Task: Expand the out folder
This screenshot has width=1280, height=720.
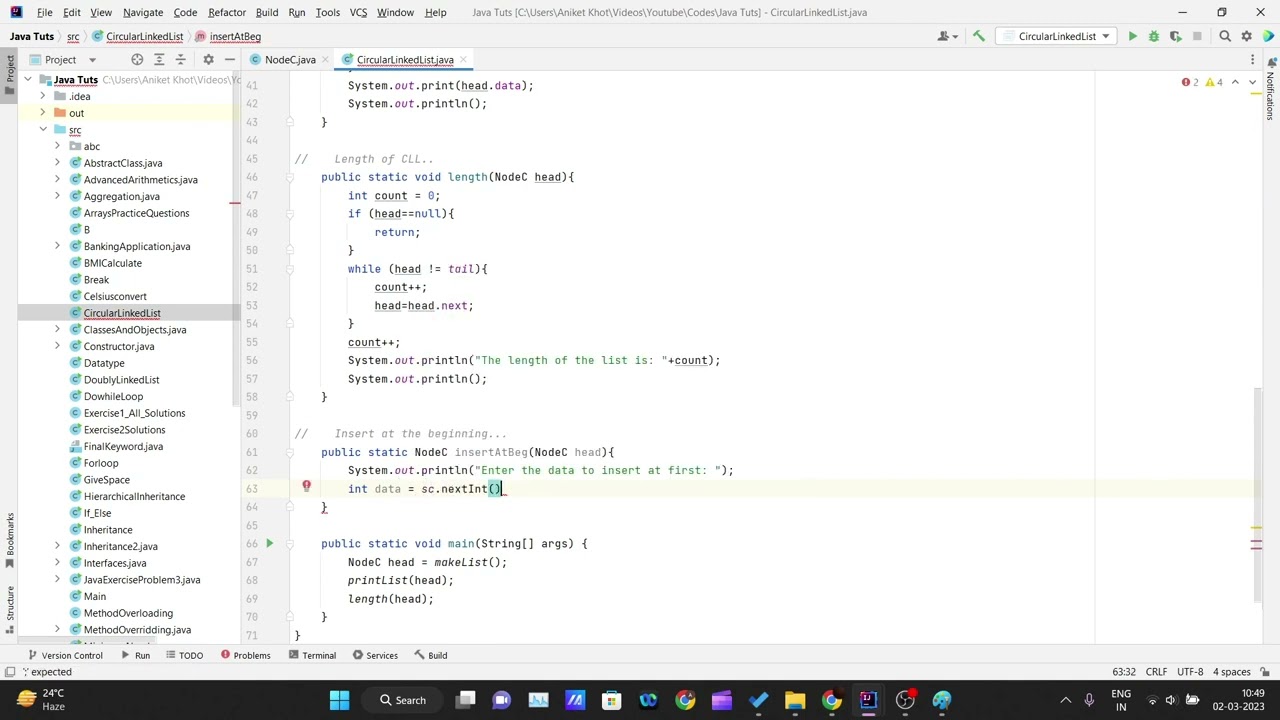Action: coord(43,113)
